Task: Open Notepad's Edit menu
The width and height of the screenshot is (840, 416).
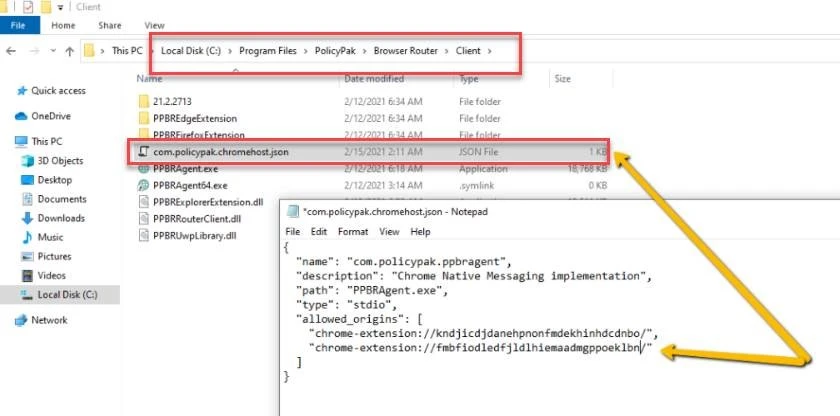Action: tap(319, 232)
